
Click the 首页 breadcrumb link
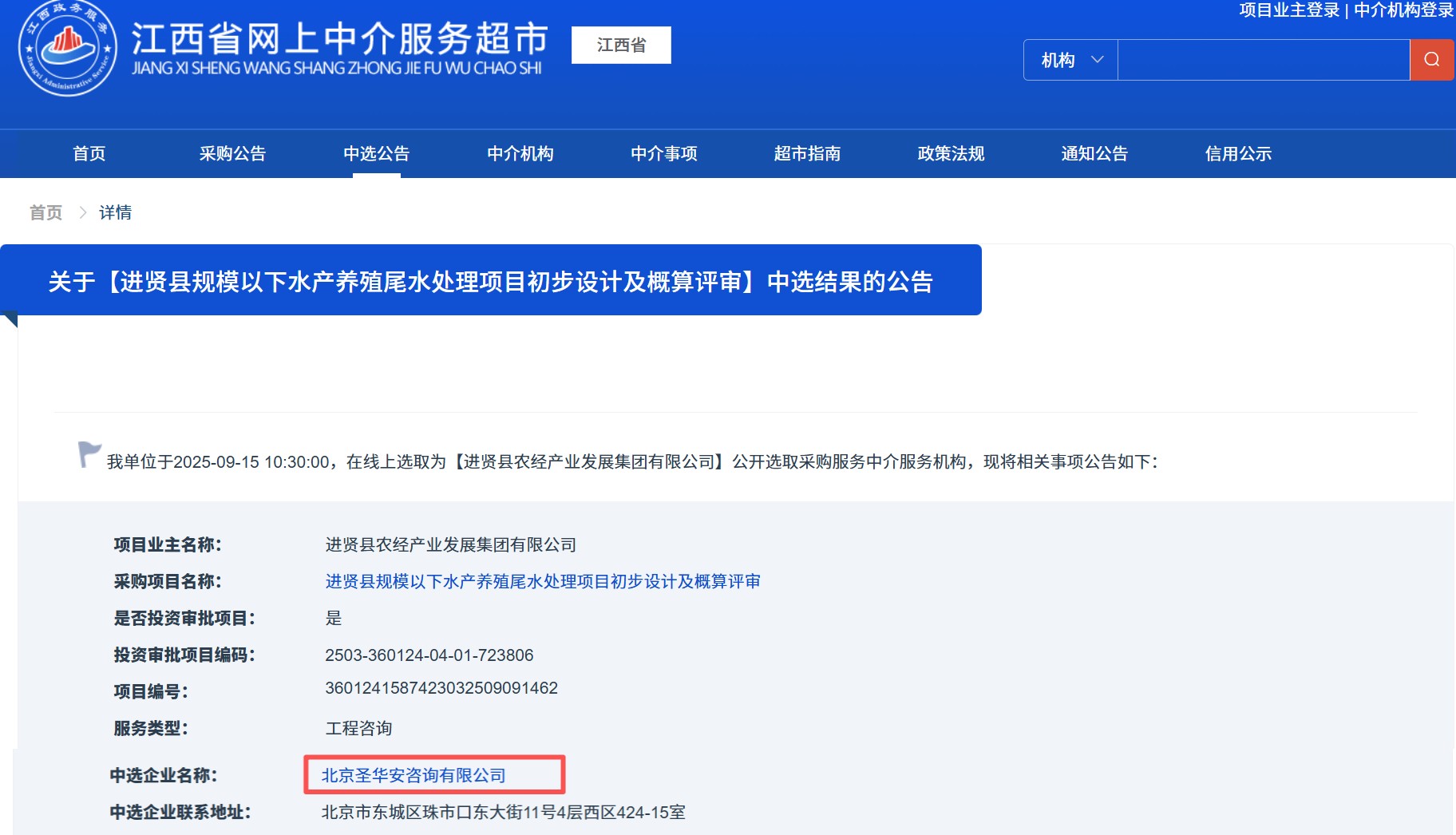tap(45, 212)
